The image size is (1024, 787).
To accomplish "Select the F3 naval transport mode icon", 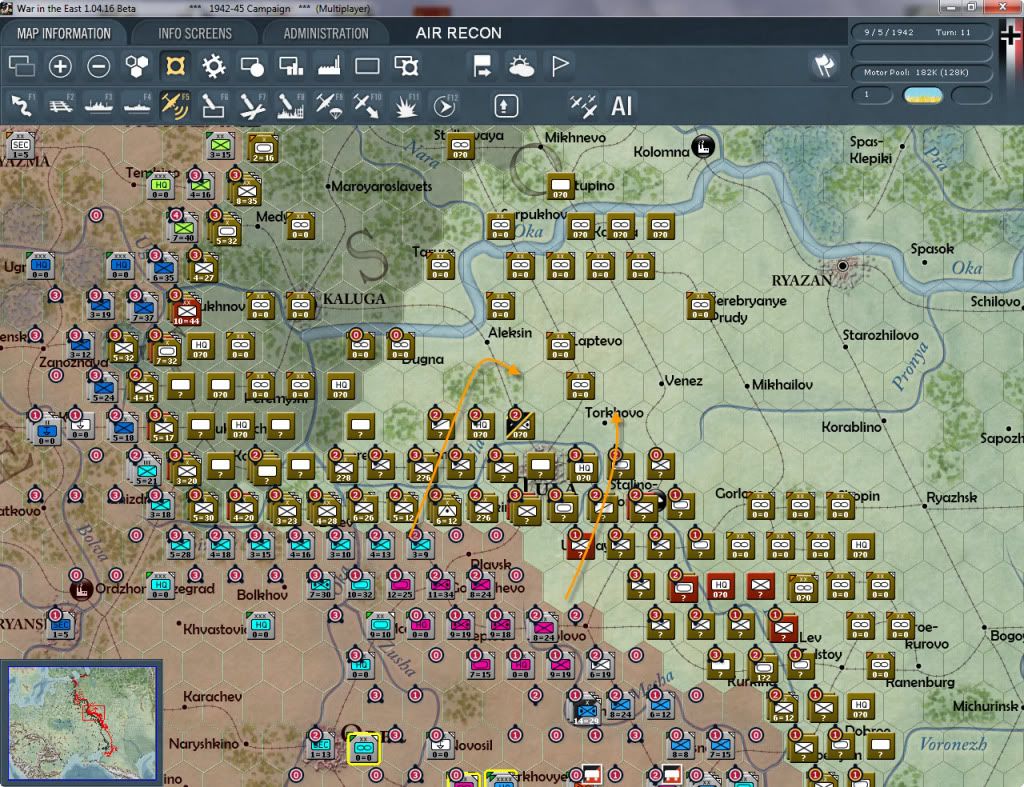I will point(99,105).
